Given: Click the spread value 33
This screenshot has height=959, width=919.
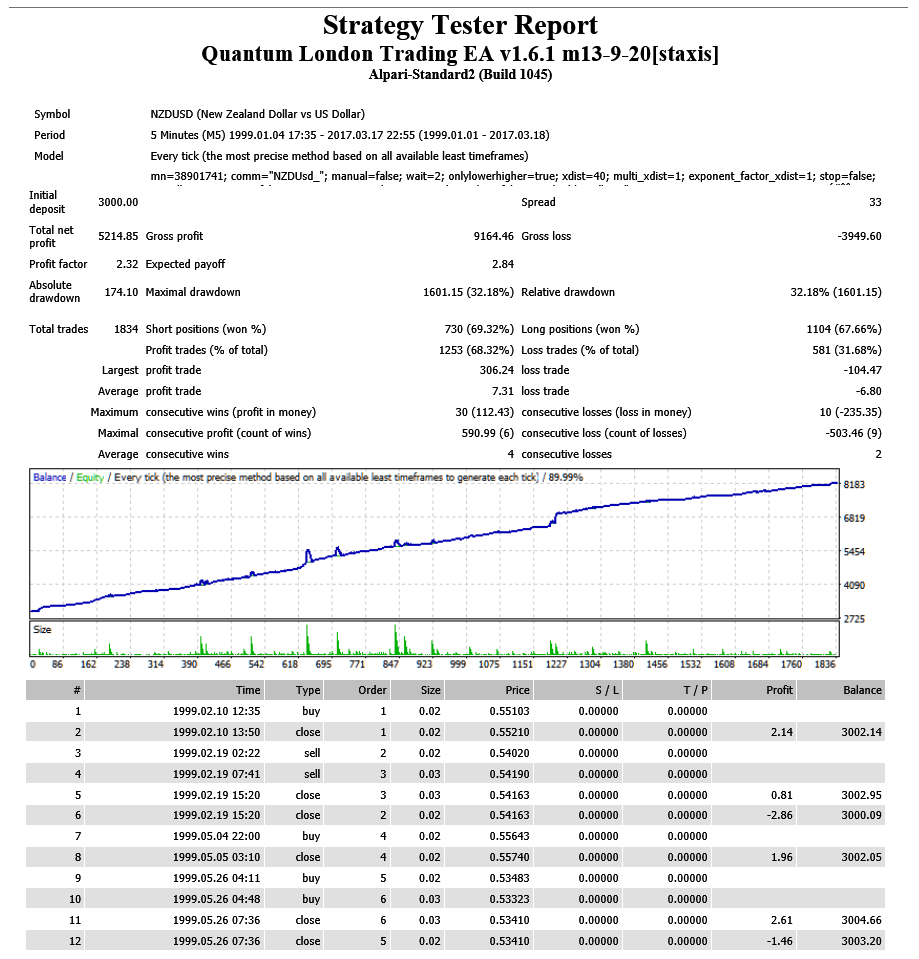Looking at the screenshot, I should pyautogui.click(x=875, y=202).
